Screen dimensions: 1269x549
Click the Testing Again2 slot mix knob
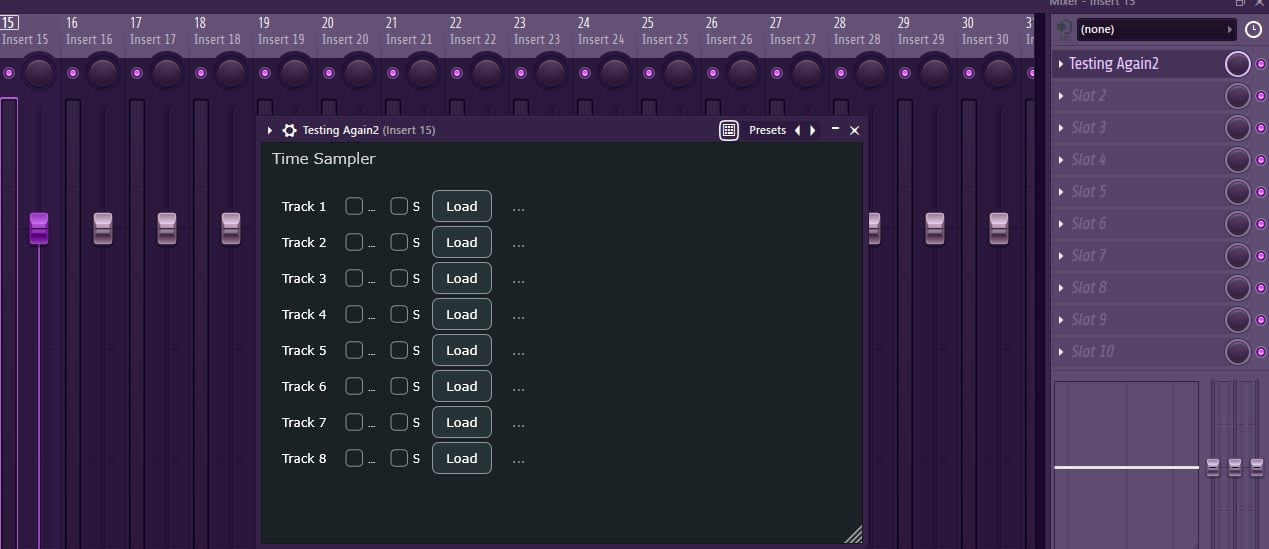pos(1237,64)
